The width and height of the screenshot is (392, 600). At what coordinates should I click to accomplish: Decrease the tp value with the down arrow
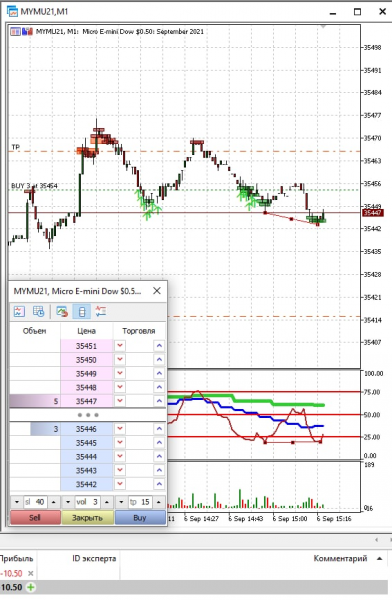[x=121, y=502]
